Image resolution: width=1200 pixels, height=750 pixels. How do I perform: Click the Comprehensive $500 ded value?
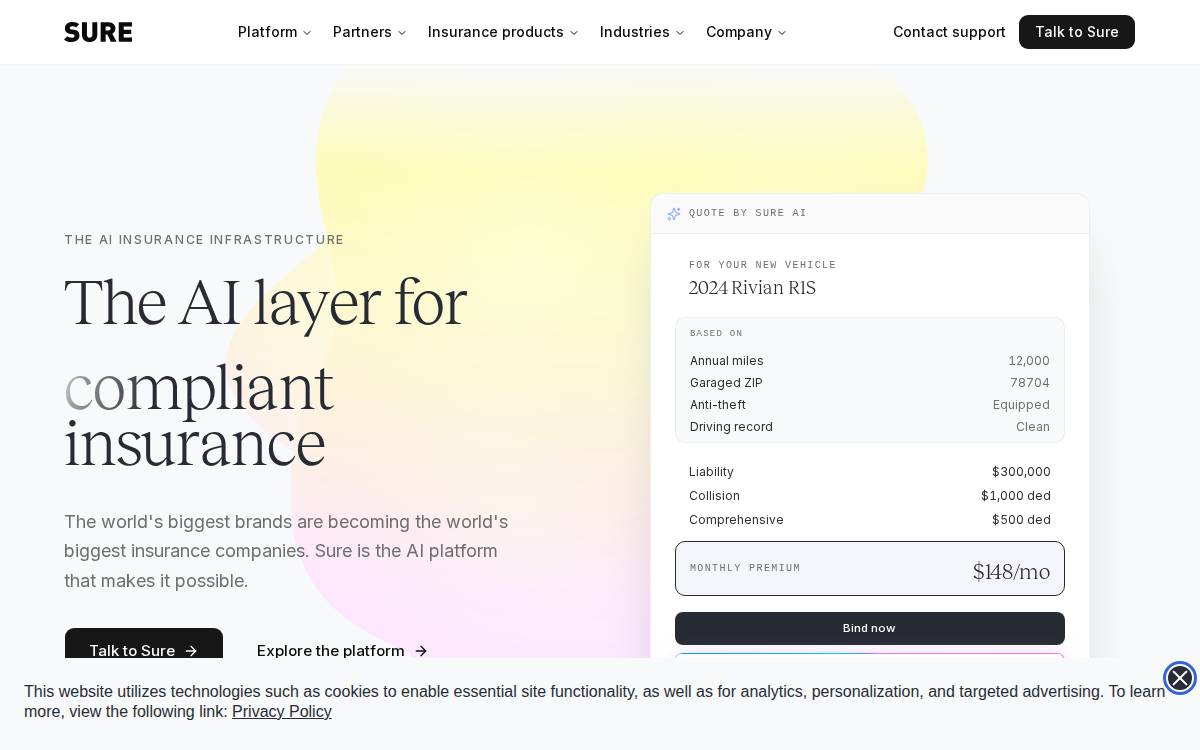point(1021,520)
